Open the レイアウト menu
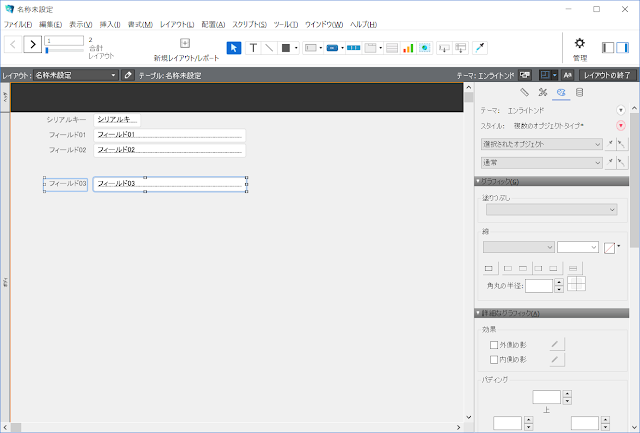This screenshot has height=433, width=640. coord(177,24)
